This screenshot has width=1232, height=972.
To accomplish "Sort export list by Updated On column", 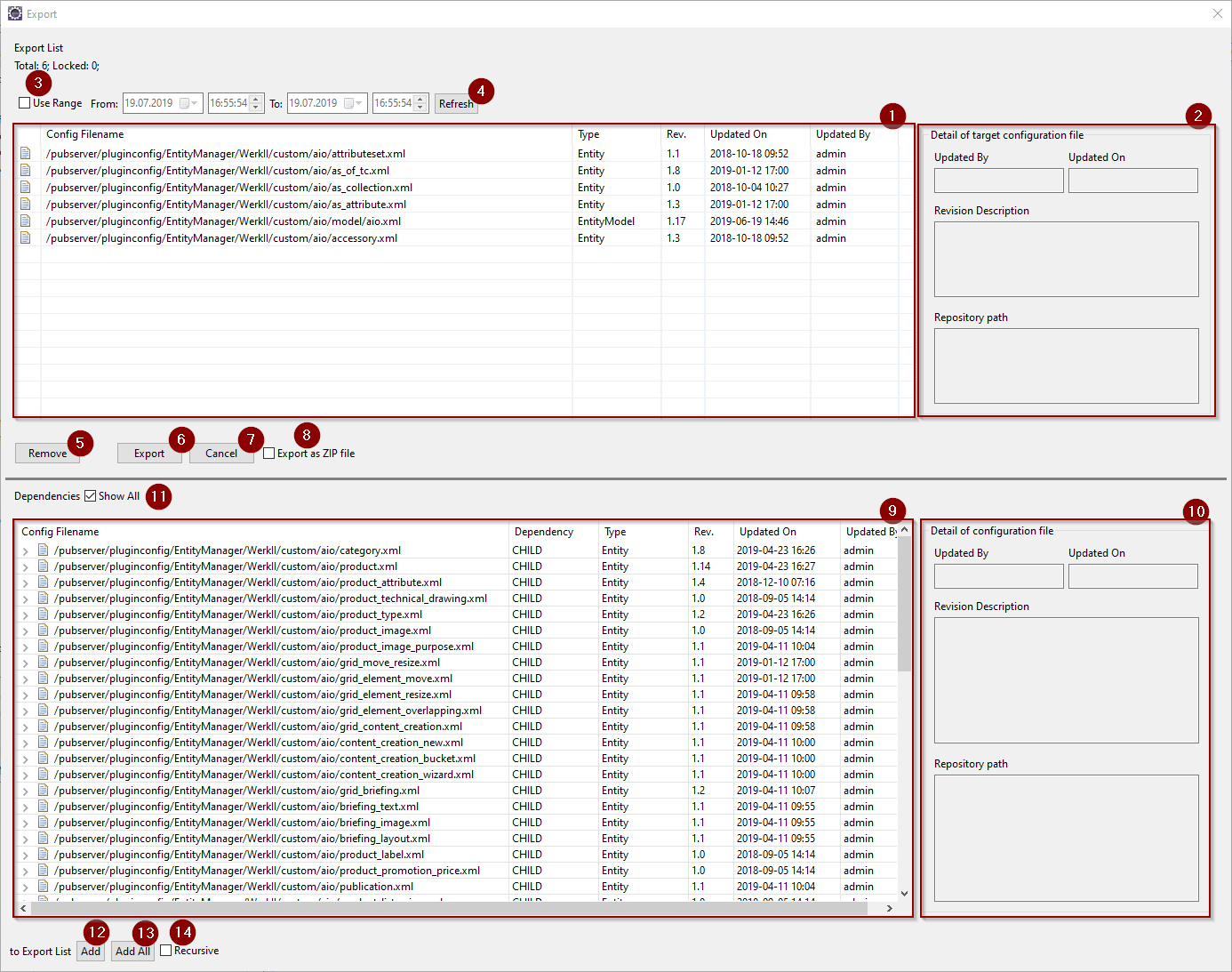I will (x=738, y=134).
